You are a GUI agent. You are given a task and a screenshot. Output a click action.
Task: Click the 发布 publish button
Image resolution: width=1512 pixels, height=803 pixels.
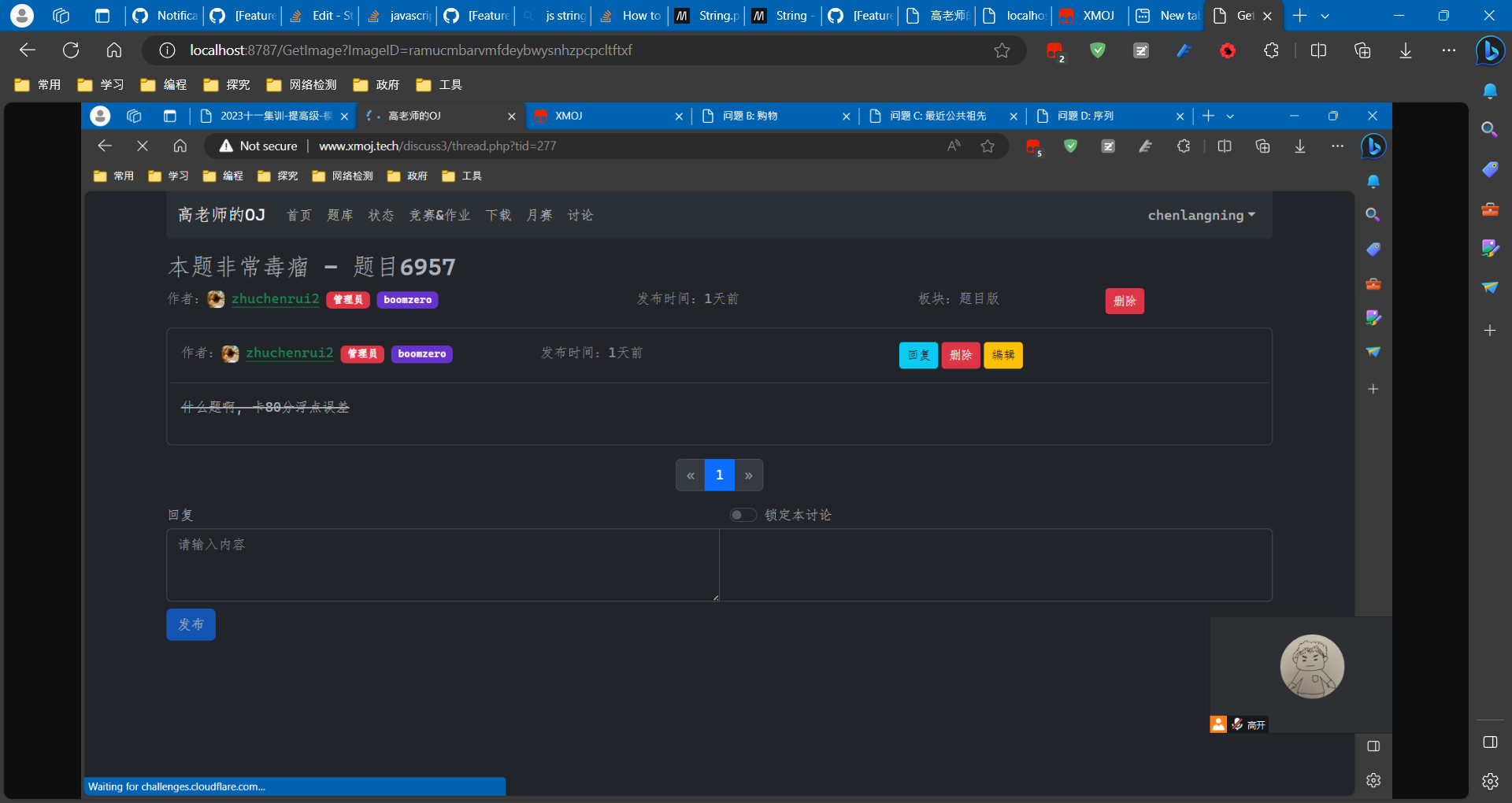click(x=190, y=624)
